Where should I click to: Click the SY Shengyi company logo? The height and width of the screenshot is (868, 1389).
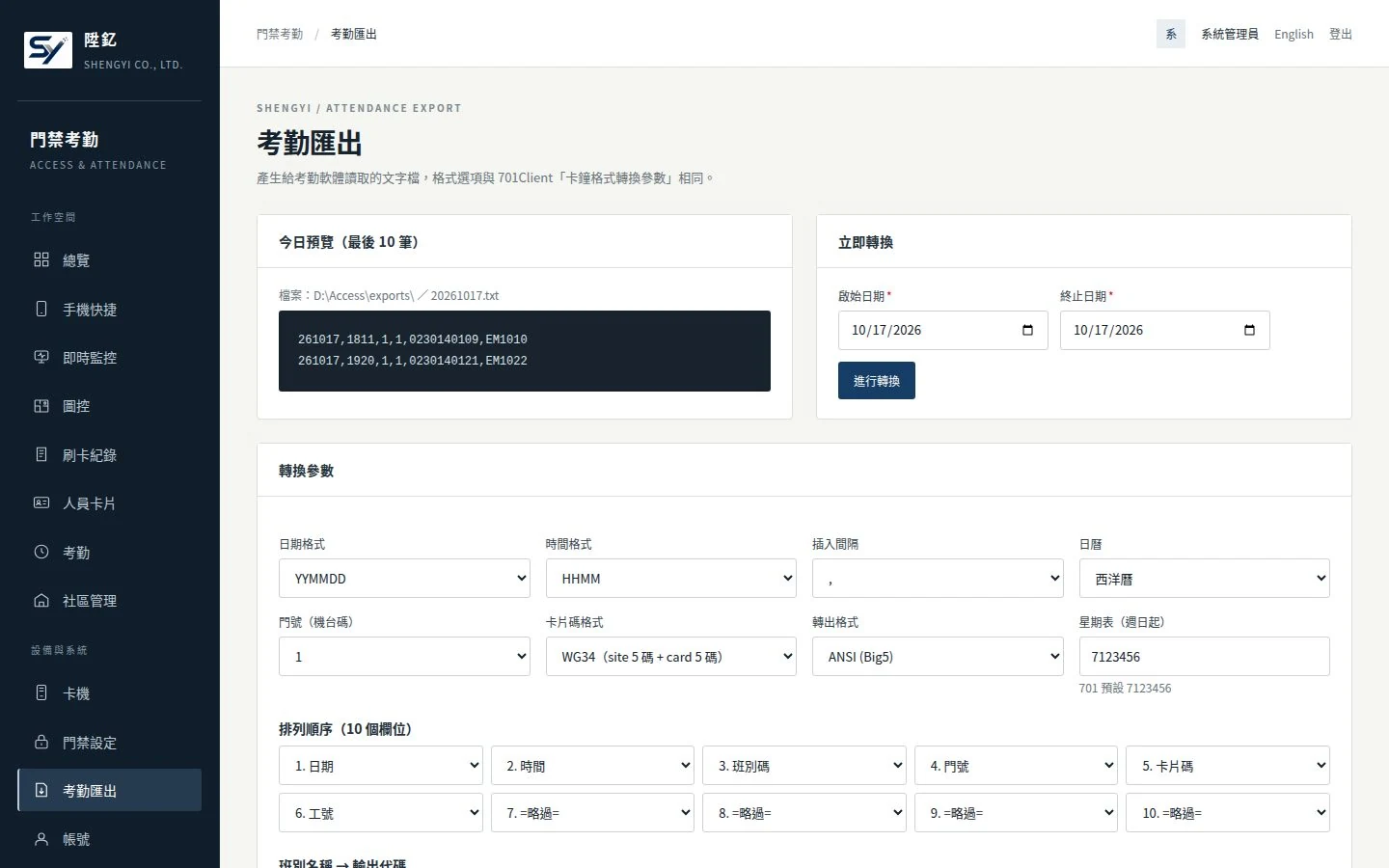coord(47,49)
